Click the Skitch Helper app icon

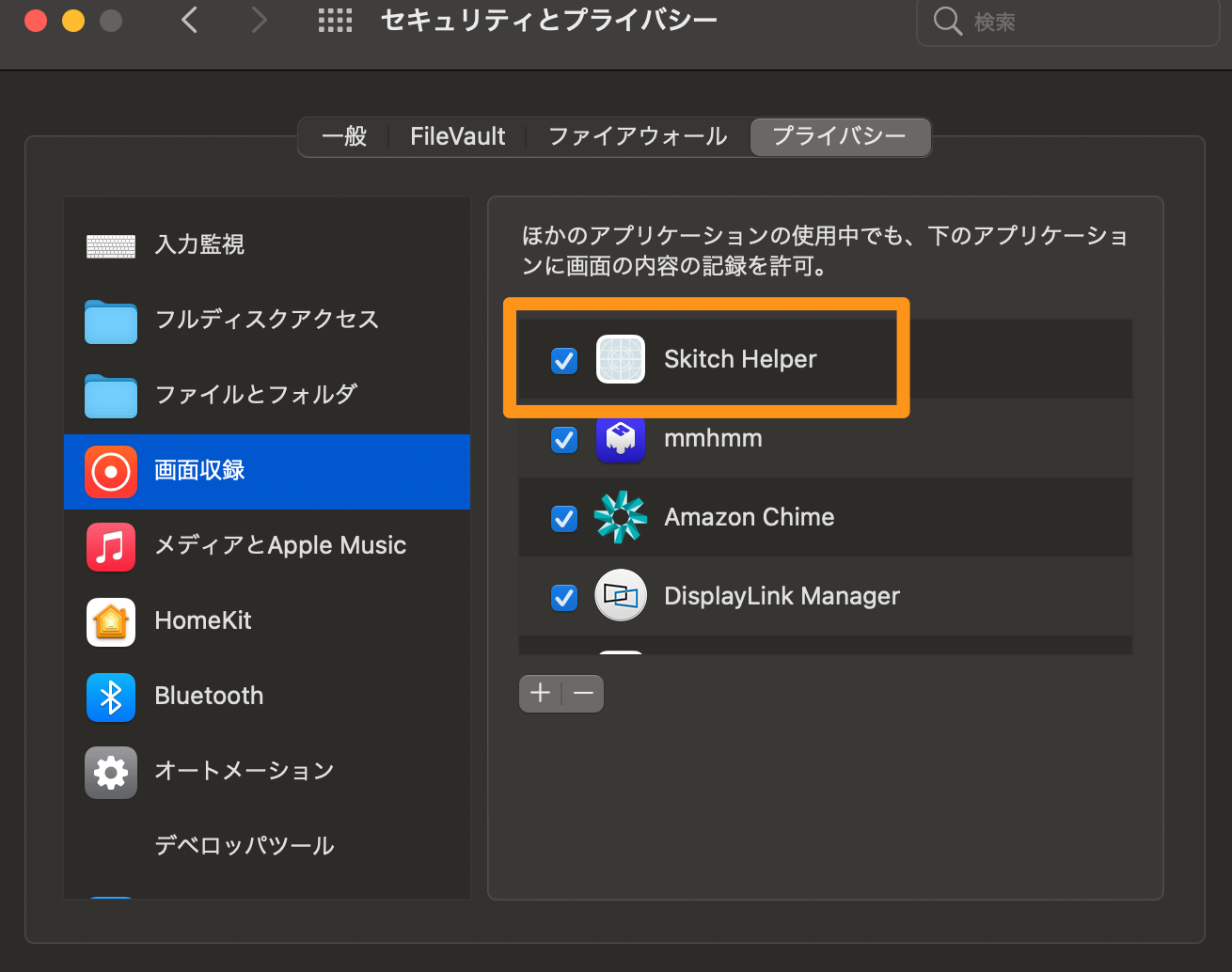tap(621, 359)
